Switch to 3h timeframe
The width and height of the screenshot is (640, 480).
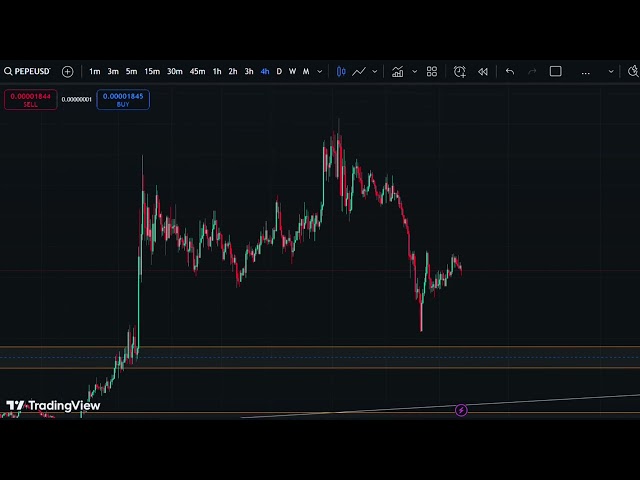point(249,71)
